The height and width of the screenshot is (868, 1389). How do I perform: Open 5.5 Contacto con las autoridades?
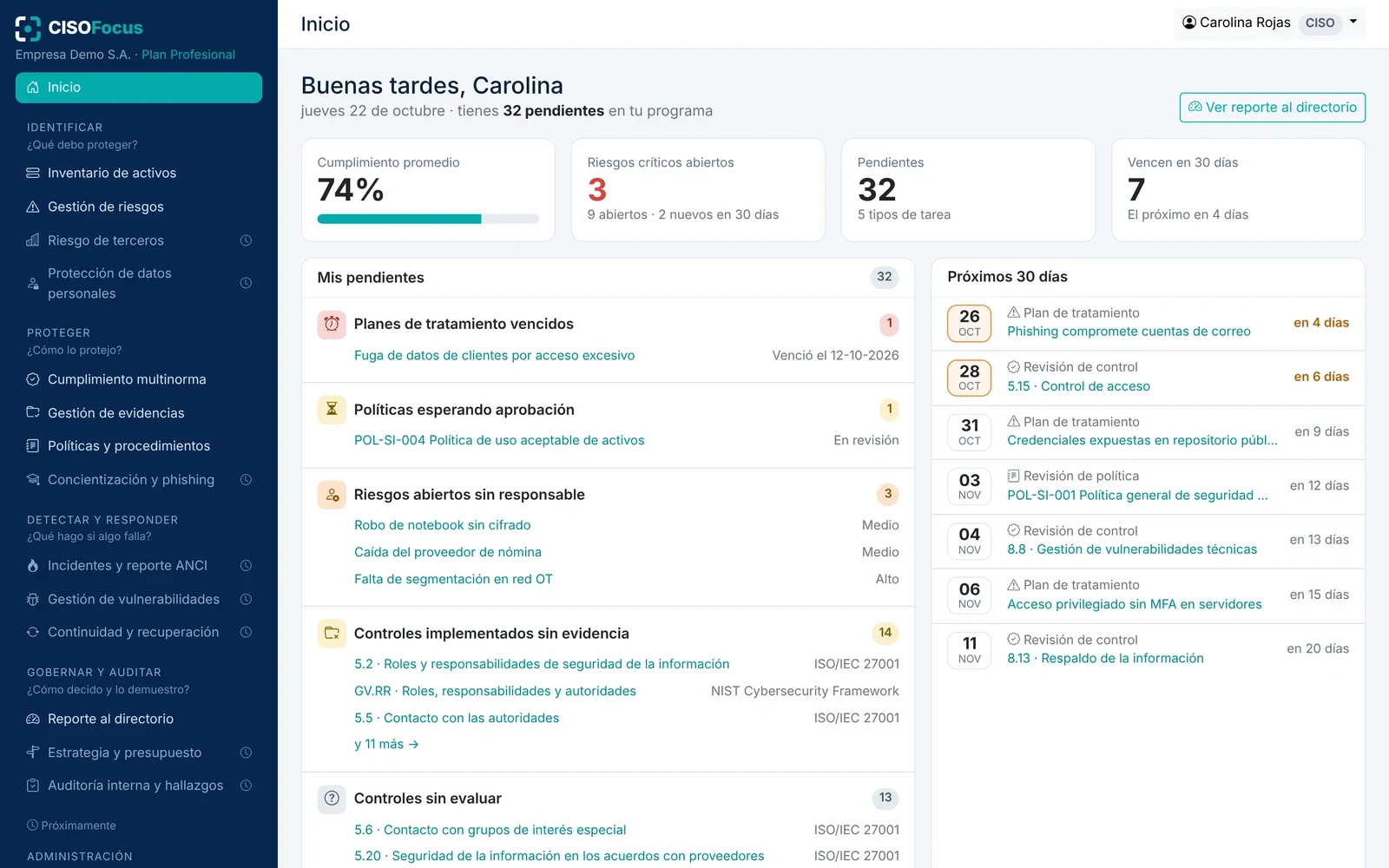pos(457,719)
